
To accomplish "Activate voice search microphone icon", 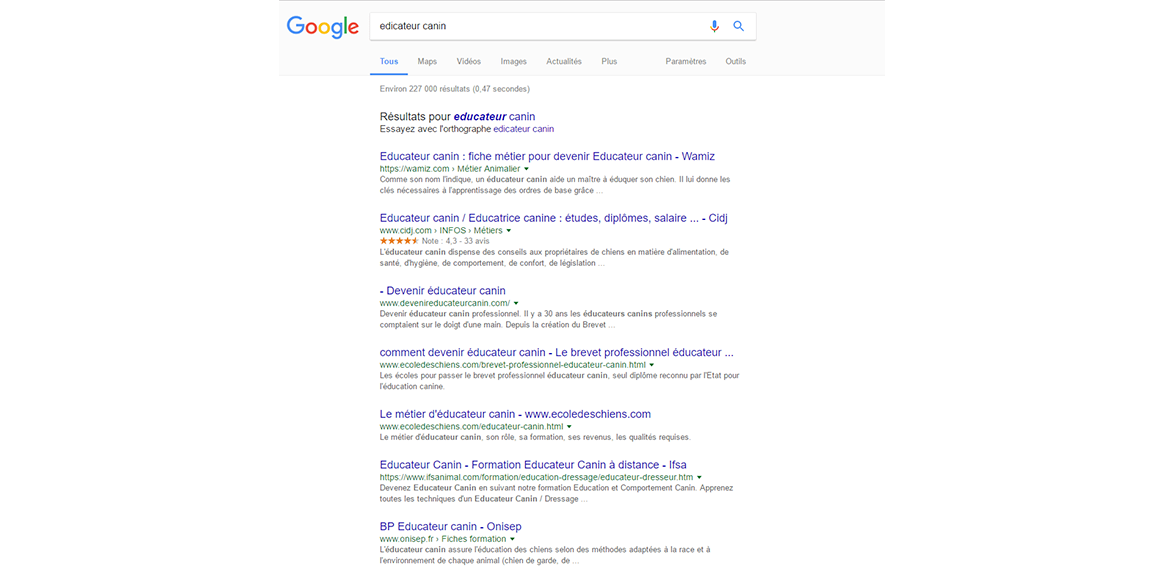I will (x=714, y=26).
